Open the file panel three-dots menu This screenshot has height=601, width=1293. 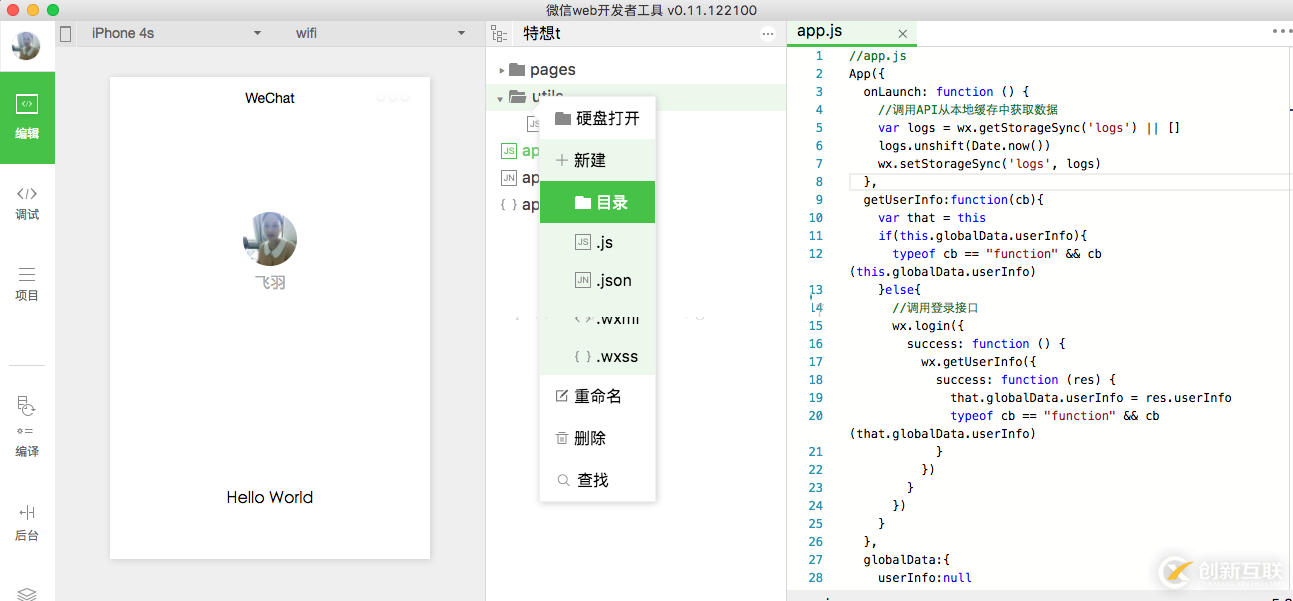(x=768, y=33)
